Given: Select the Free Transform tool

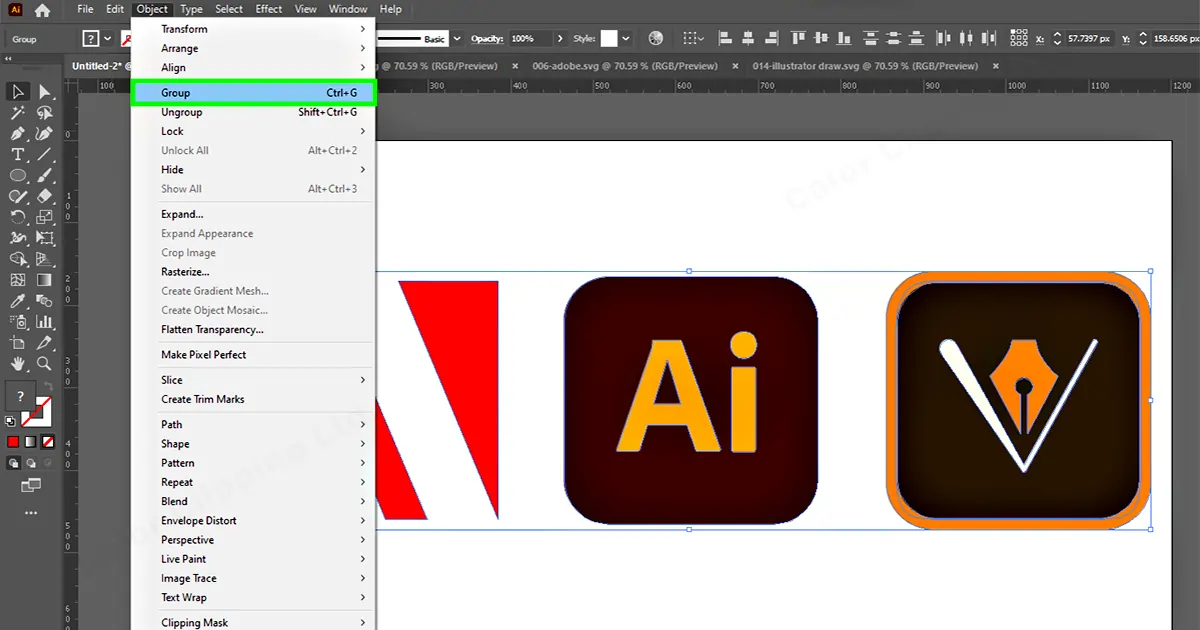Looking at the screenshot, I should [x=44, y=238].
